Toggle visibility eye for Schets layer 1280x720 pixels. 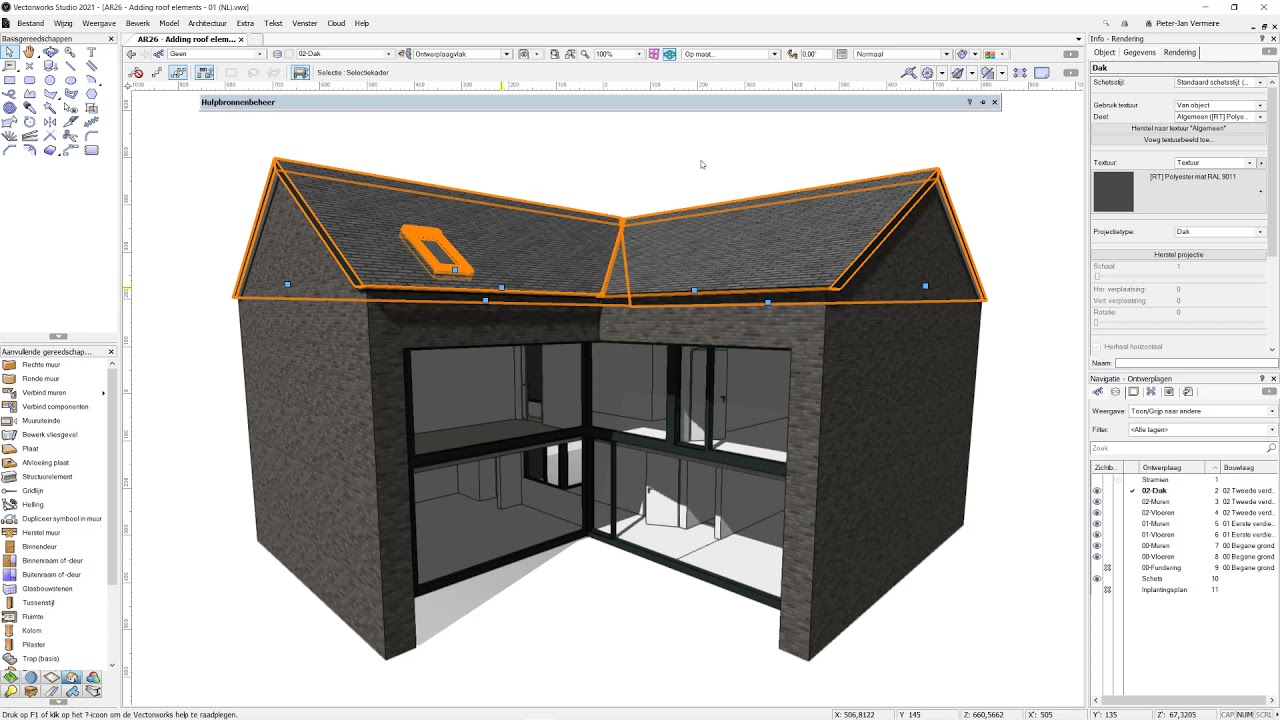coord(1097,579)
